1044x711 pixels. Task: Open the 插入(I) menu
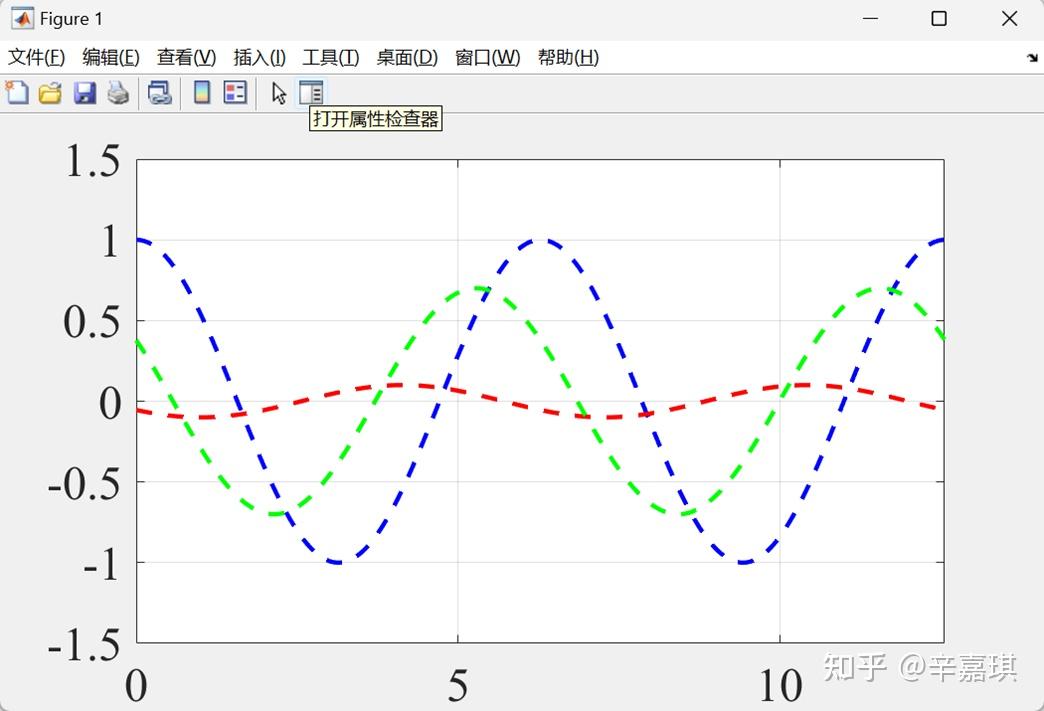pyautogui.click(x=257, y=57)
